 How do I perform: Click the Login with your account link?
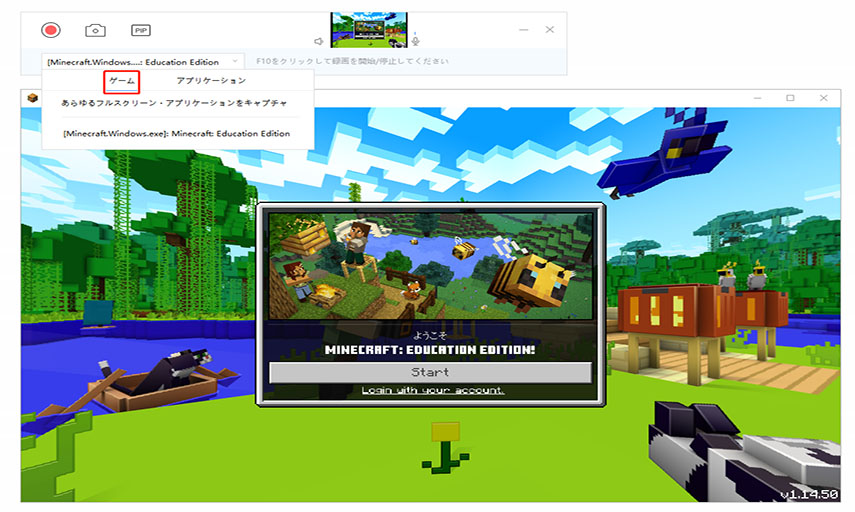pyautogui.click(x=432, y=390)
